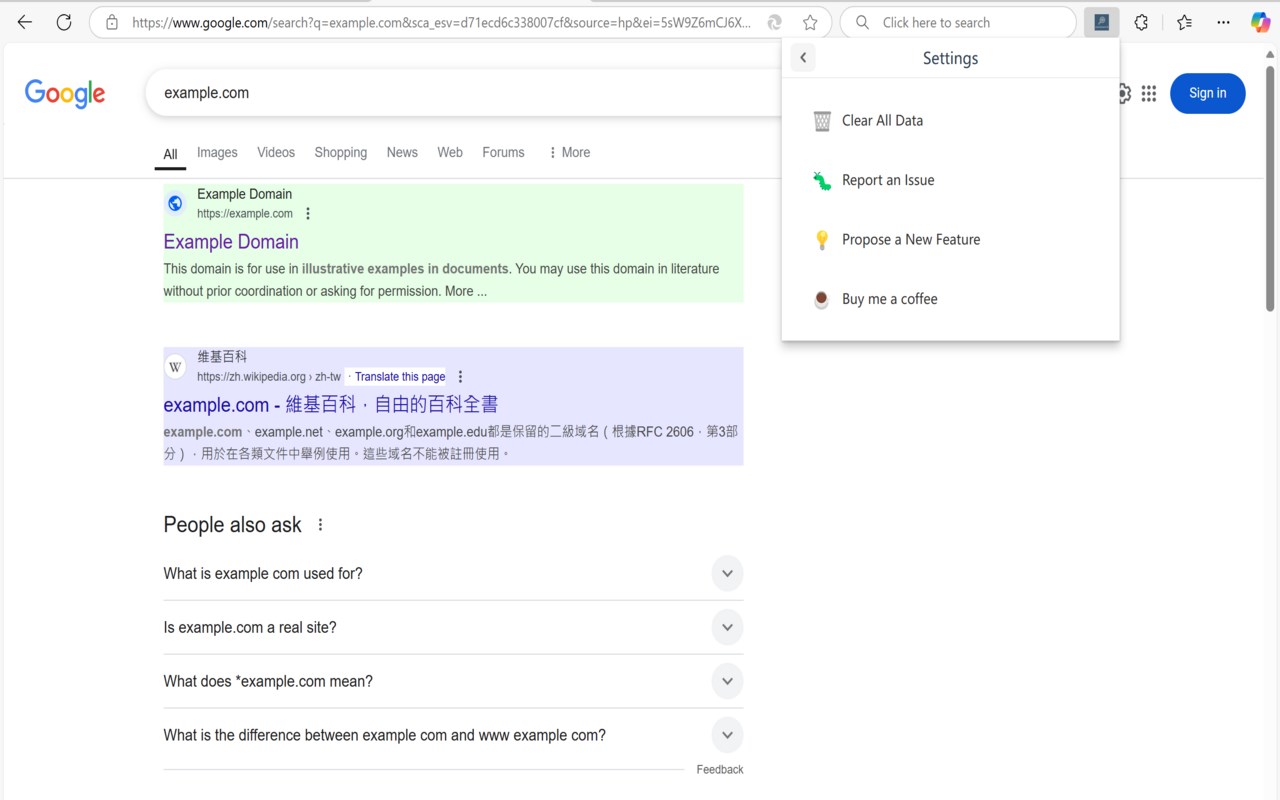Screen dimensions: 1280x800
Task: Click the green bug icon for Report an Issue
Action: (x=822, y=181)
